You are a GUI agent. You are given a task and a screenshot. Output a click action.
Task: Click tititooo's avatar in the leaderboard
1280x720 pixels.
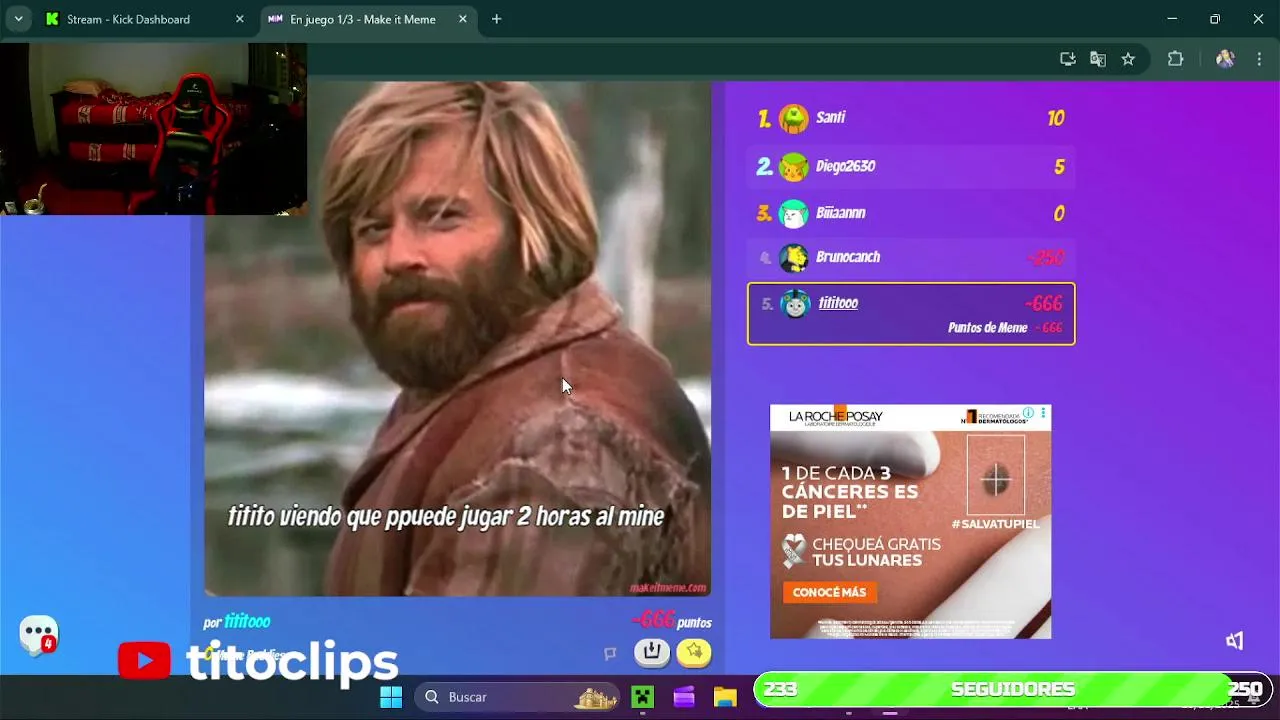point(795,304)
